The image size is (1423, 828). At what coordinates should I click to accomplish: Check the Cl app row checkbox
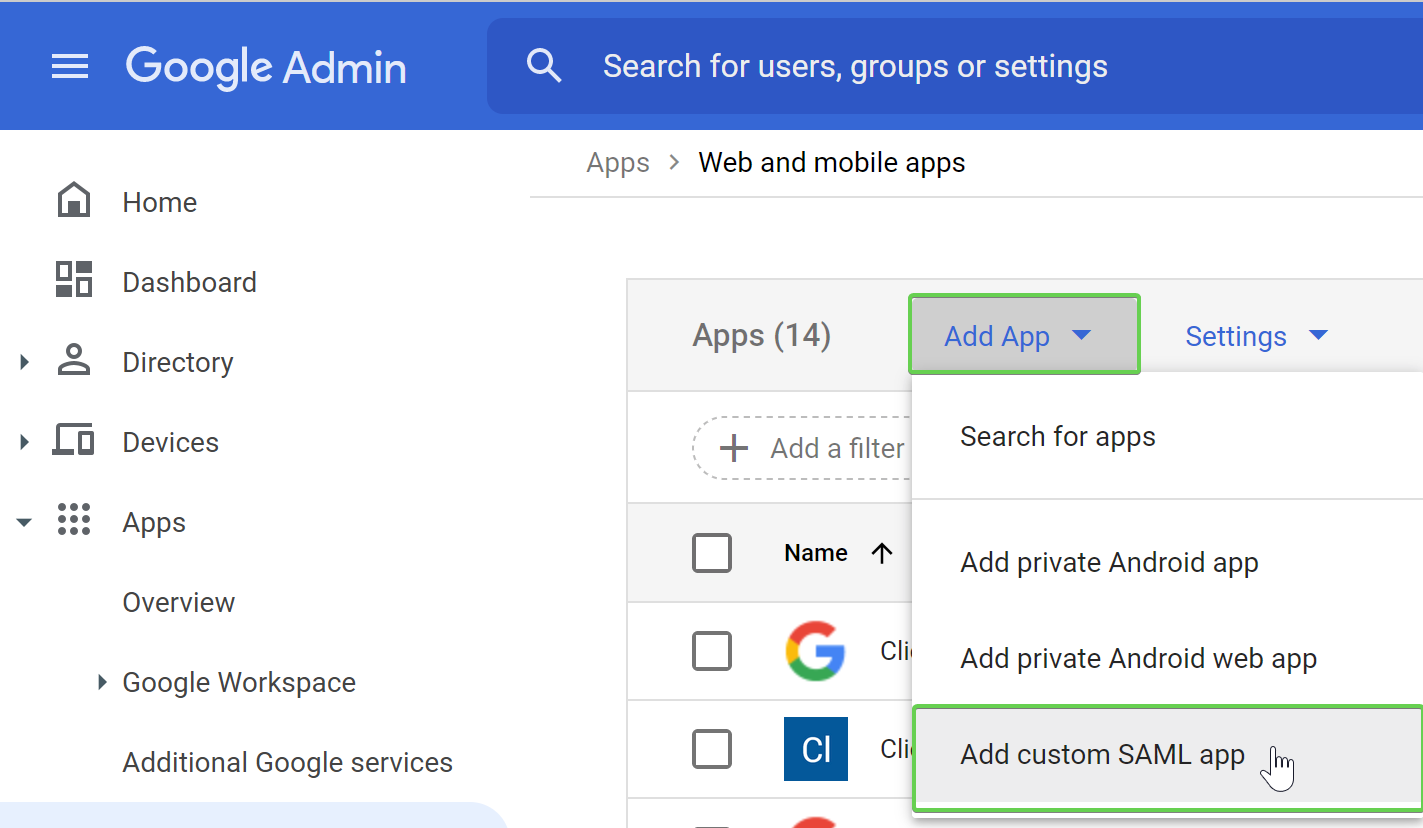[x=712, y=749]
